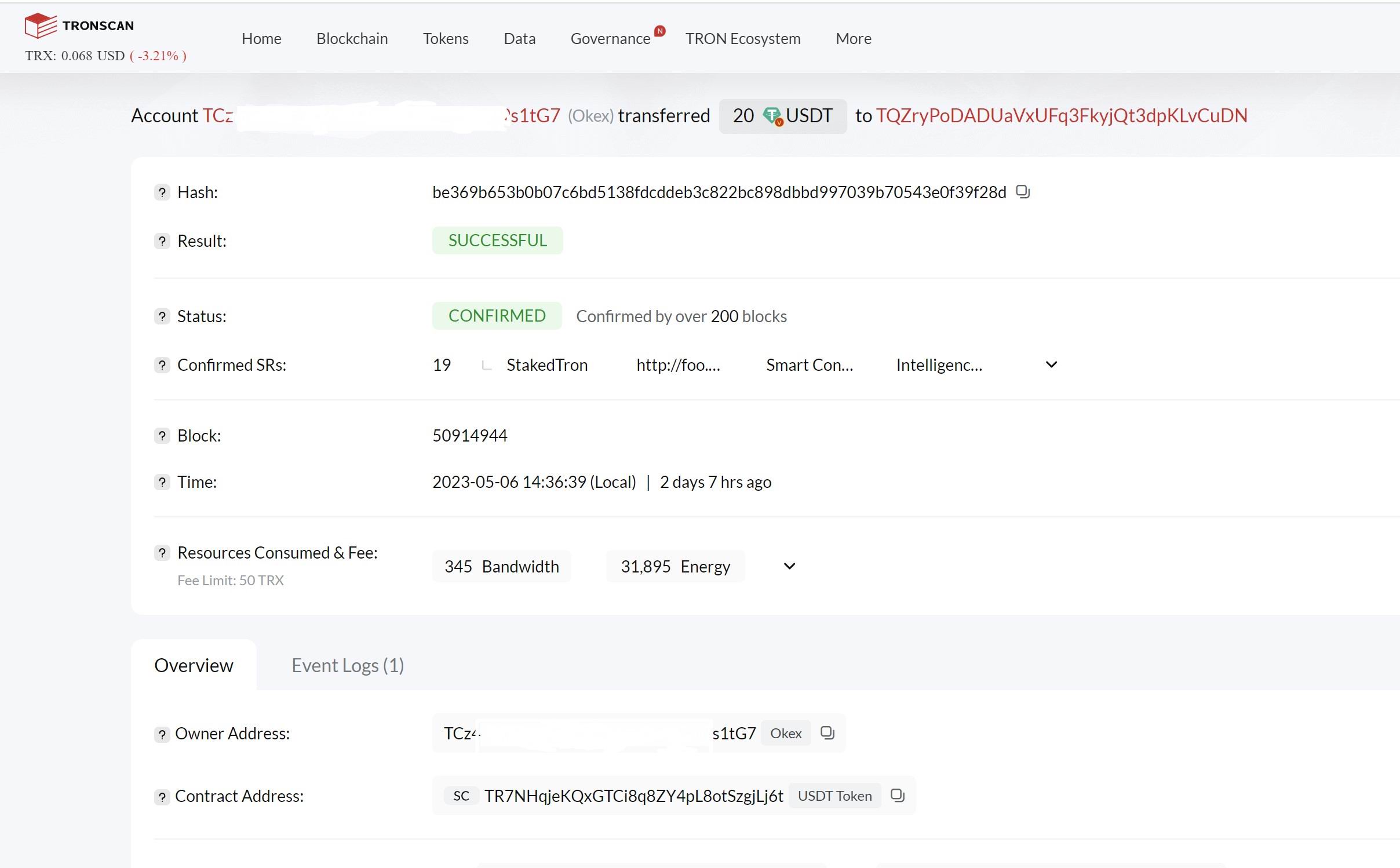Copy the USDT contract address
Viewport: 1400px width, 868px height.
(897, 796)
